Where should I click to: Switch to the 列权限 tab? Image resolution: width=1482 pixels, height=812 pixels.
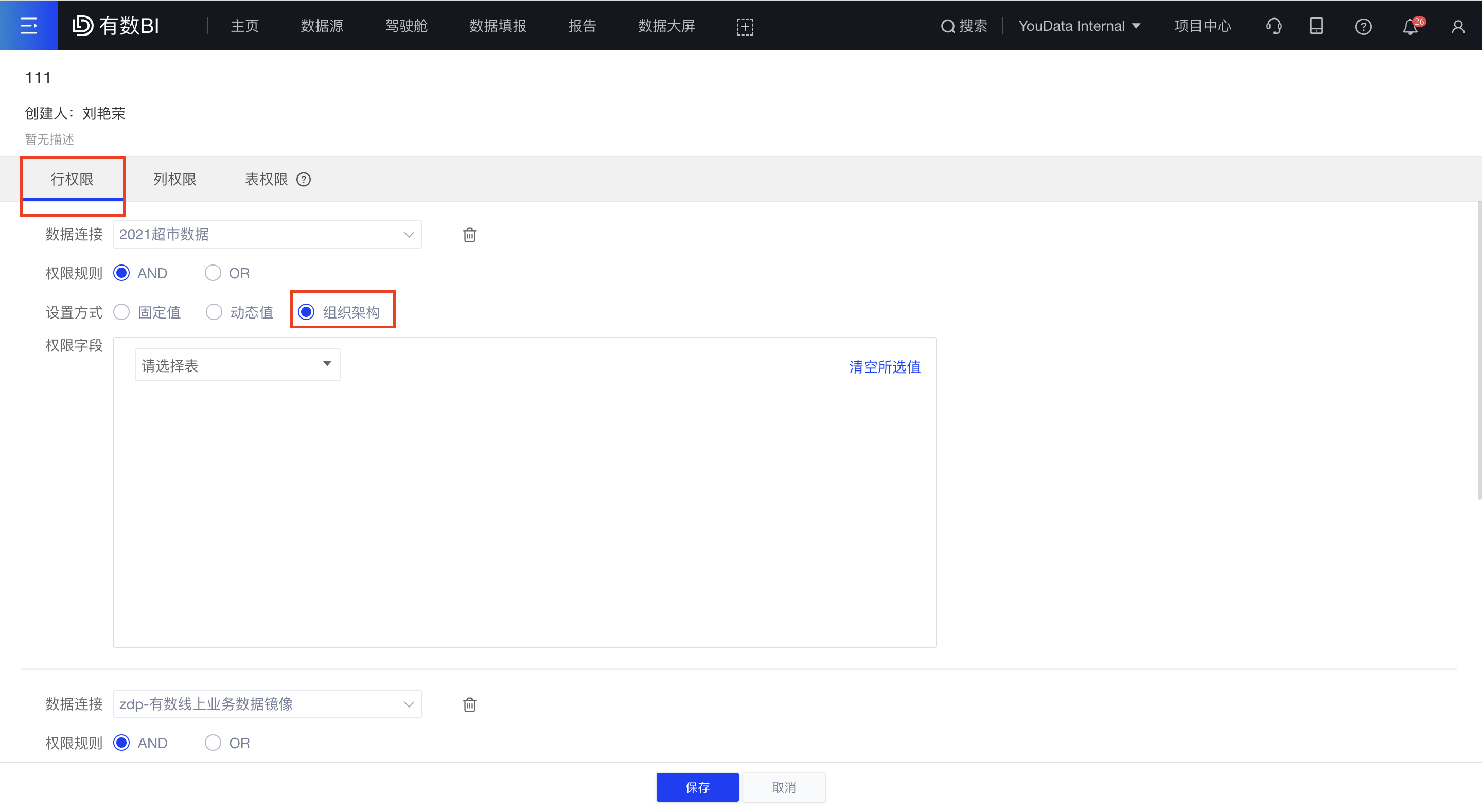174,179
